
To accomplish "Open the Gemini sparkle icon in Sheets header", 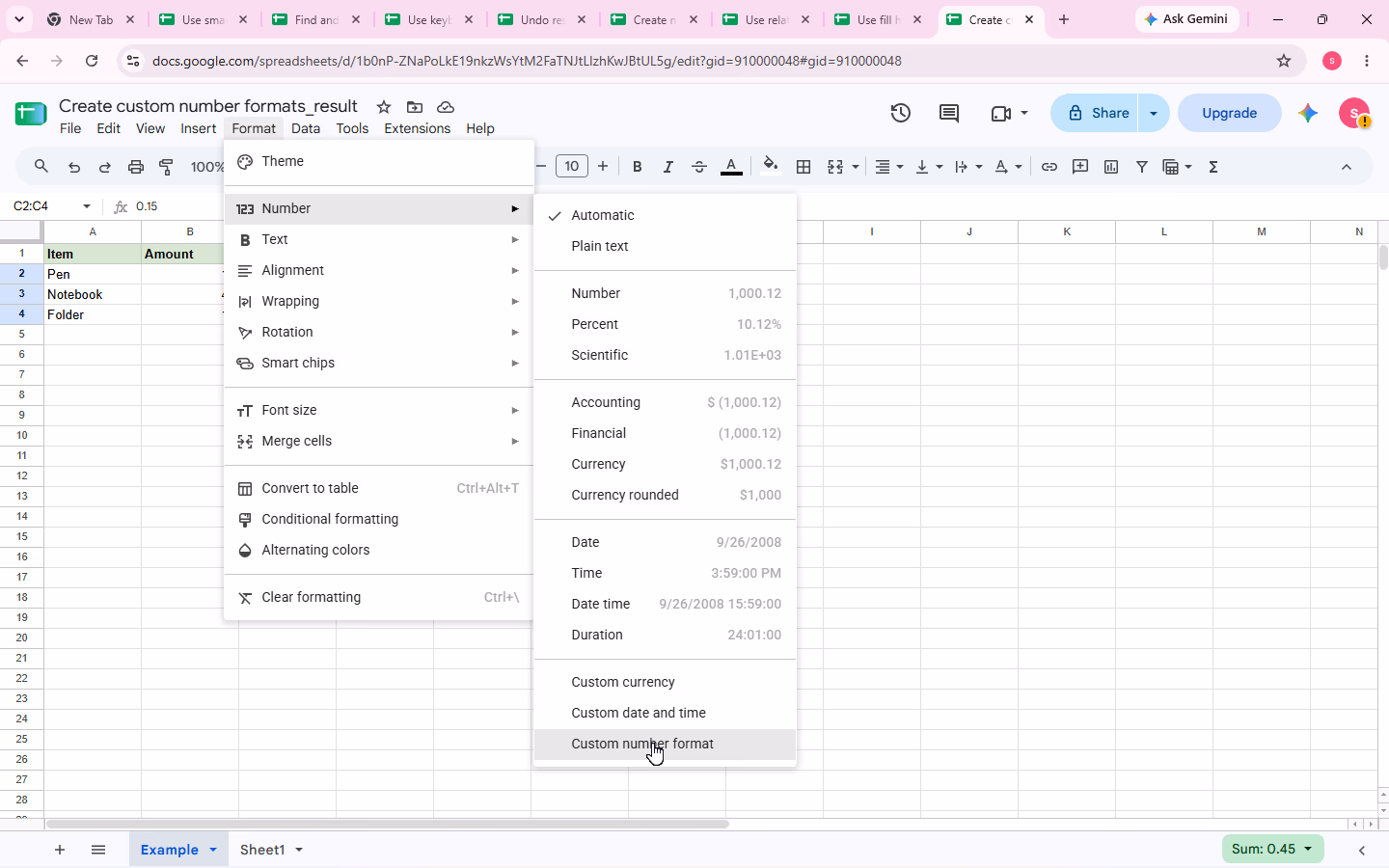I will click(x=1308, y=113).
